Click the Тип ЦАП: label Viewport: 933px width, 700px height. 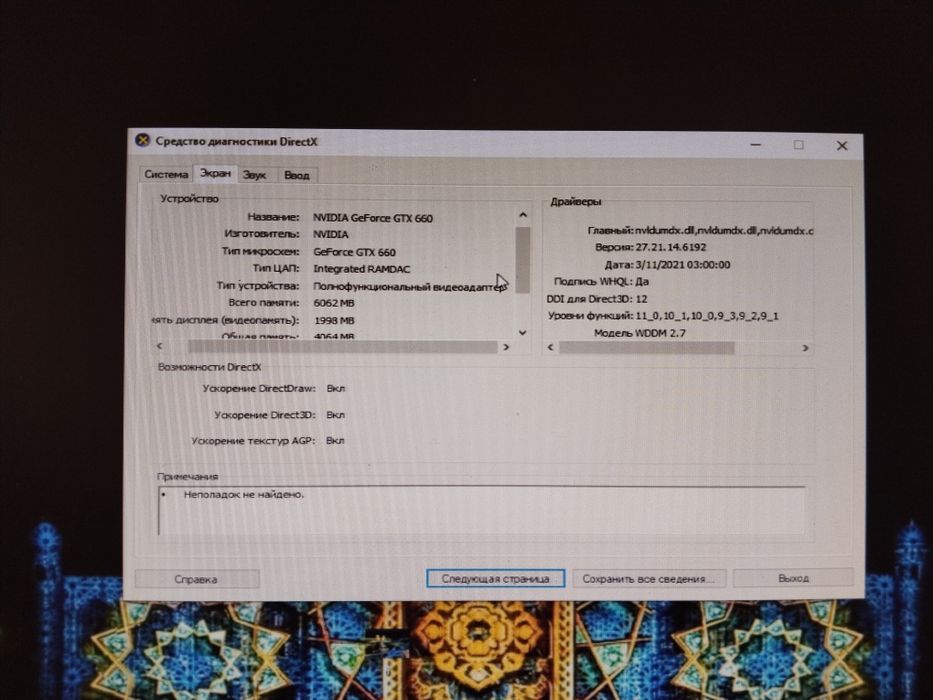276,268
